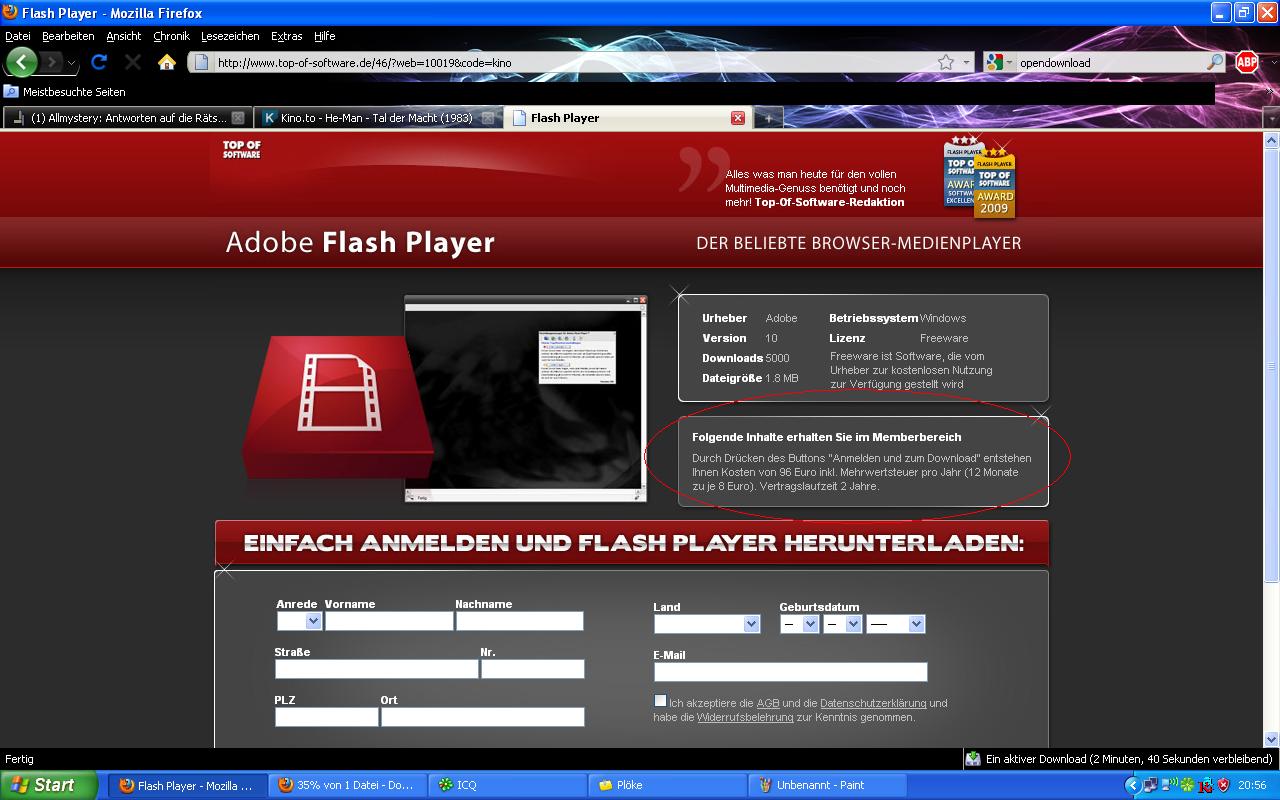This screenshot has width=1280, height=800.
Task: Reload the page with refresh icon
Action: [x=99, y=62]
